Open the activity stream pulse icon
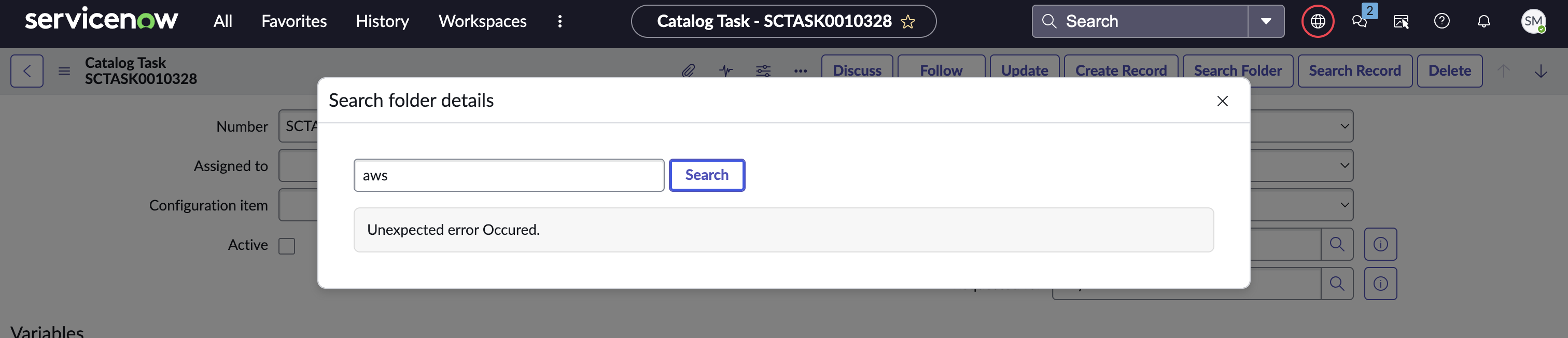Screen dimensions: 1568x338 [x=725, y=71]
